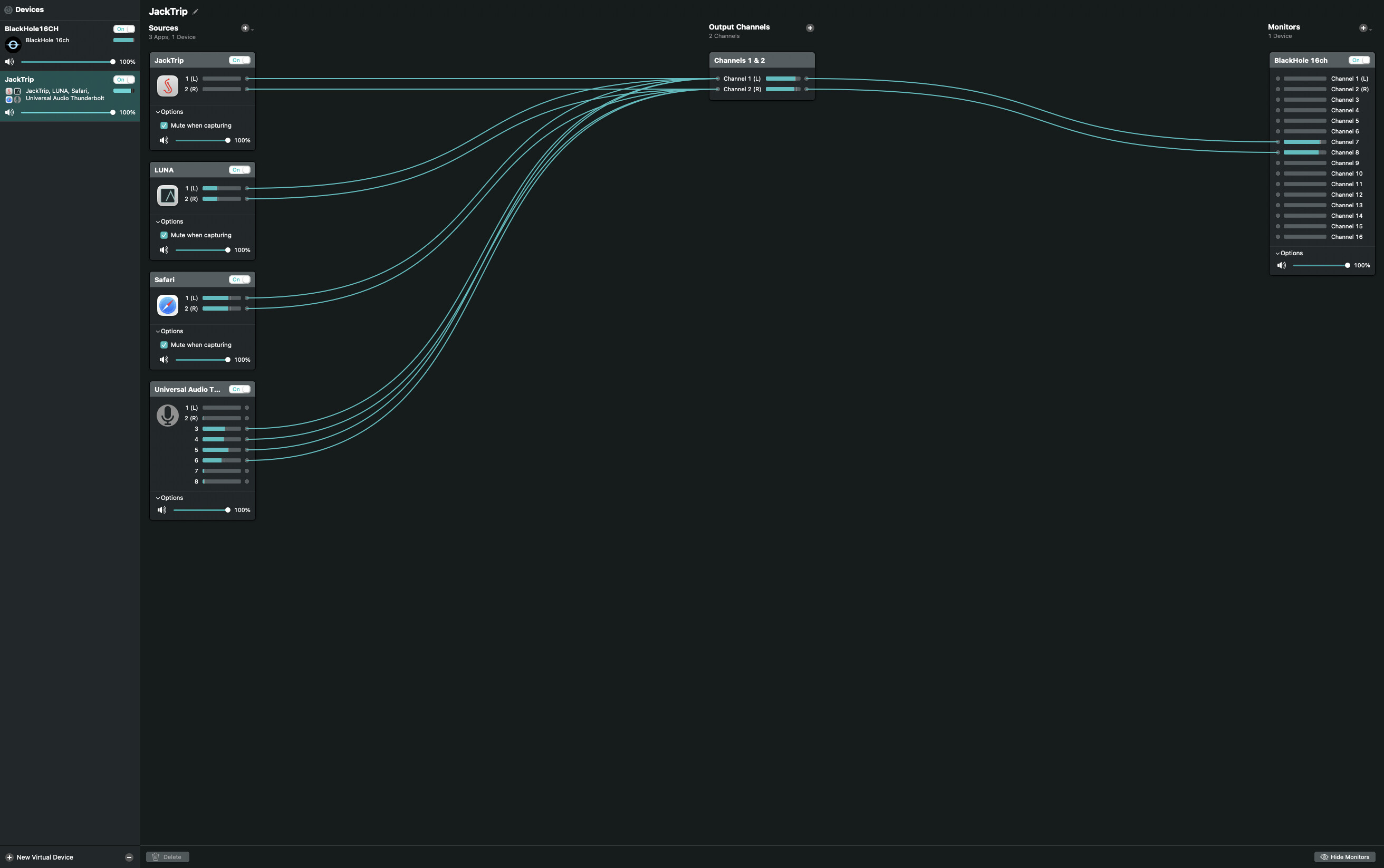Click the Universal Audio microphone icon
This screenshot has height=868, width=1384.
click(168, 414)
